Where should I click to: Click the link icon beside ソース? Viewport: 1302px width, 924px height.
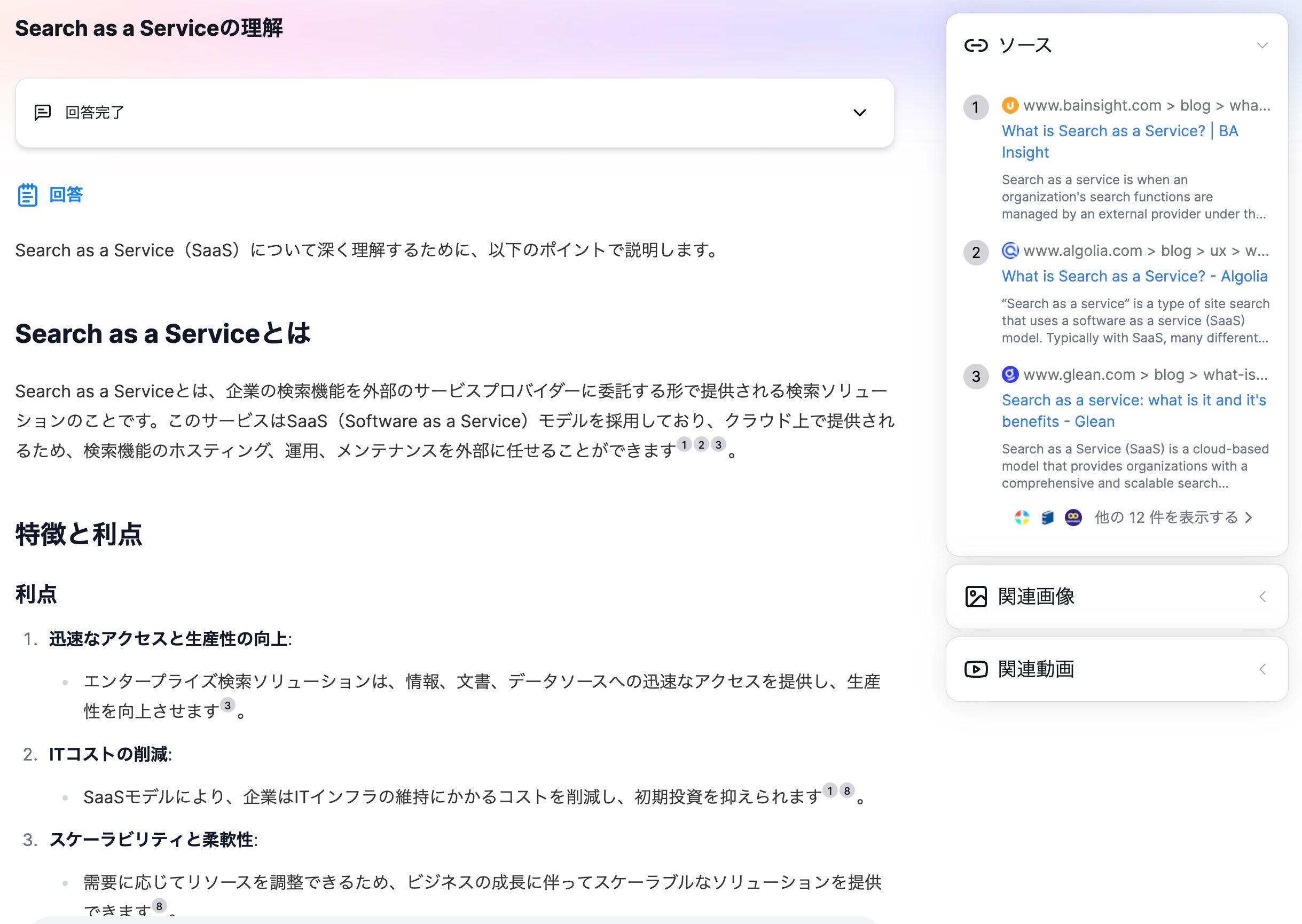(x=976, y=45)
